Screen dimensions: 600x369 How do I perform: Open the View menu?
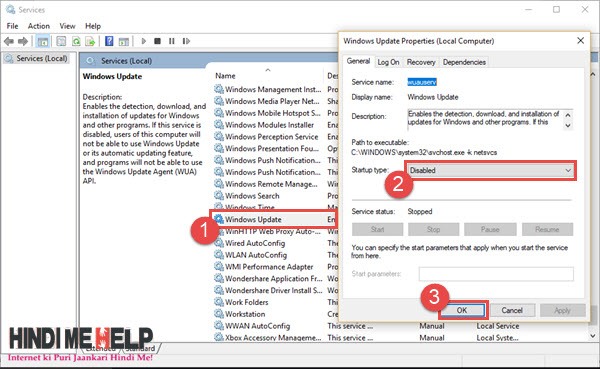(x=67, y=26)
